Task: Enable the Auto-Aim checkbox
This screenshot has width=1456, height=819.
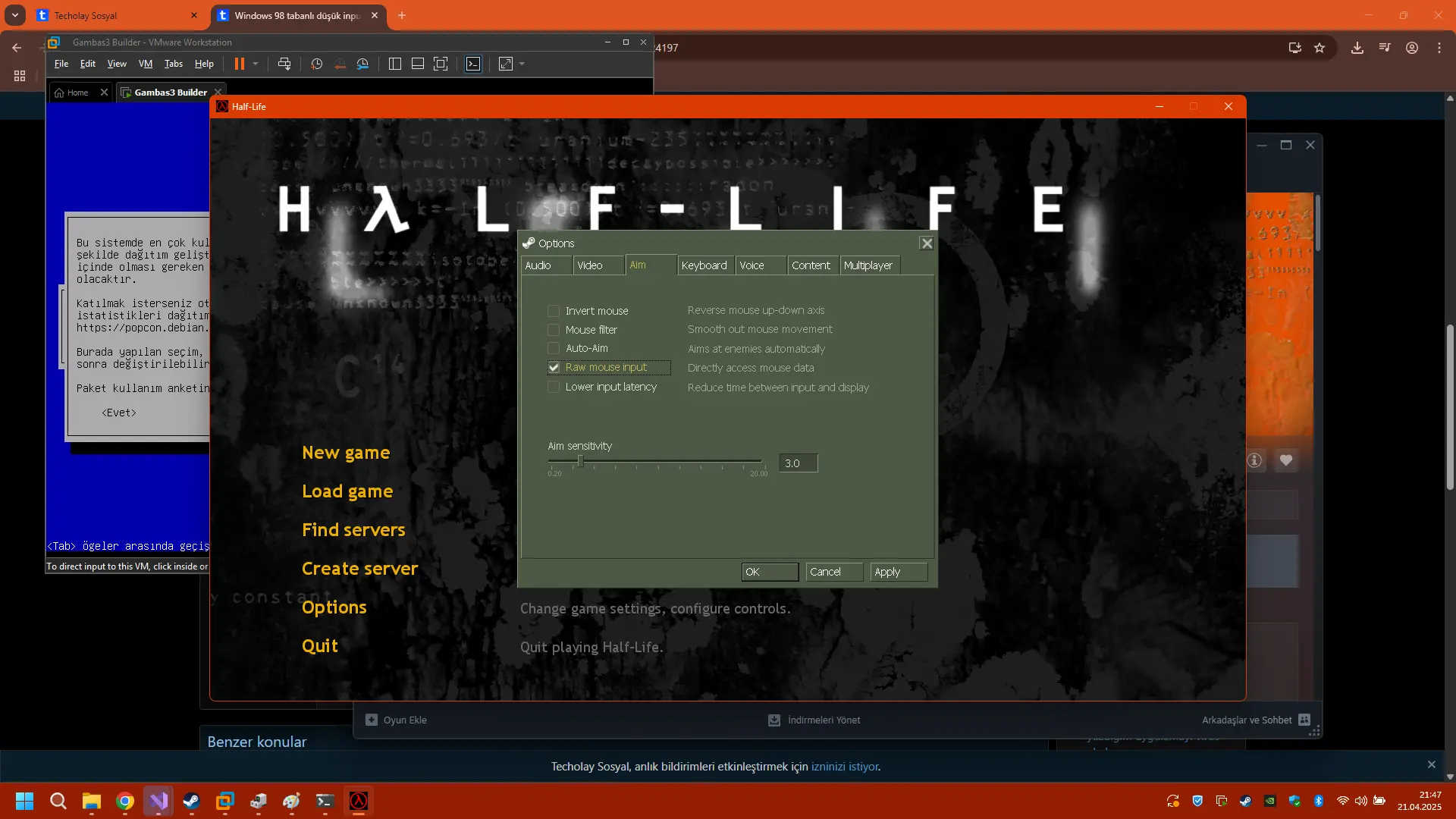Action: [554, 348]
